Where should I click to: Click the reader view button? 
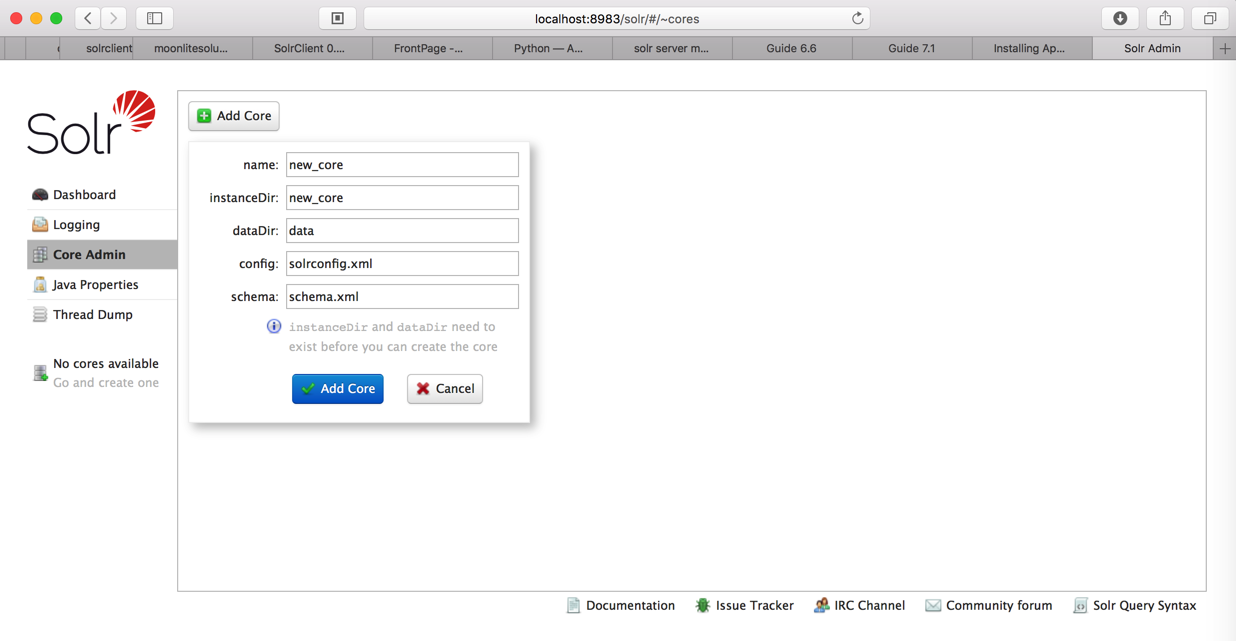[338, 18]
